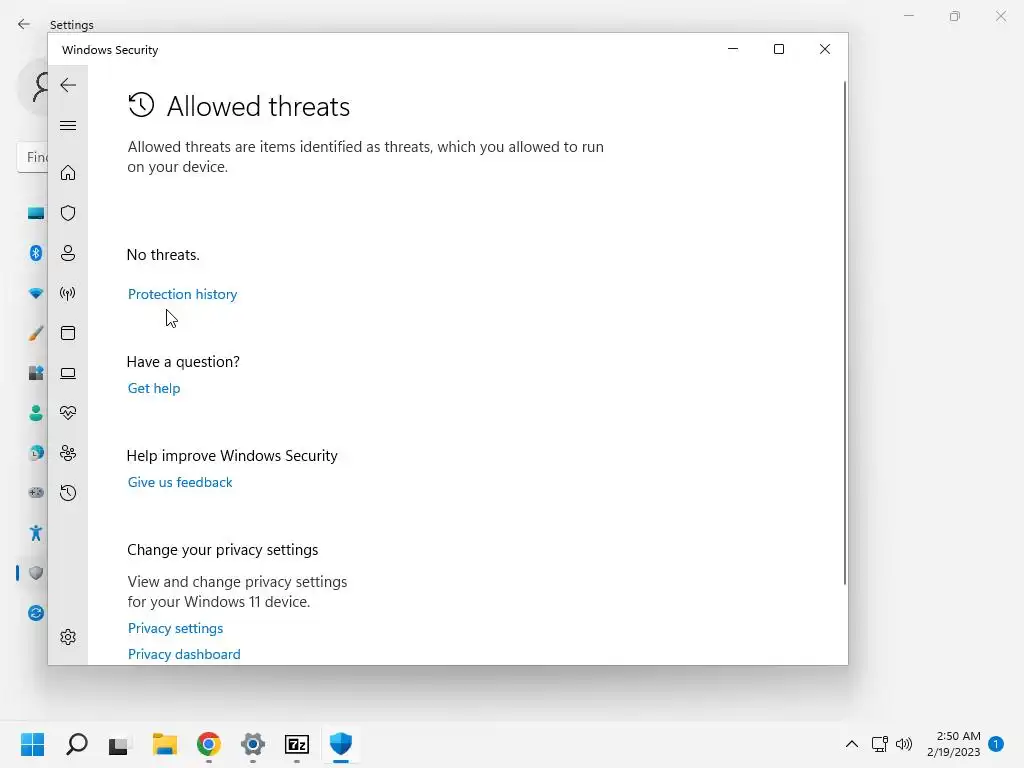Select Accounts category in Settings sidebar
1024x768 pixels.
[36, 413]
